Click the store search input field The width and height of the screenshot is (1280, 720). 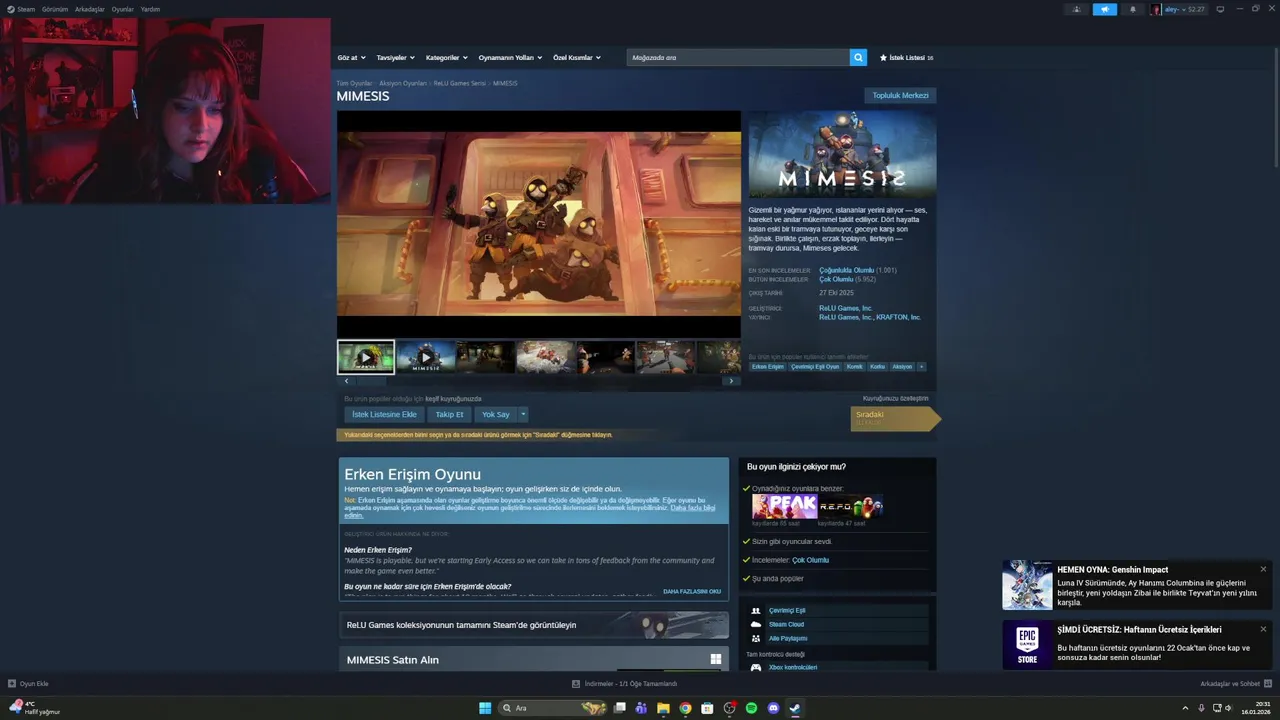738,57
